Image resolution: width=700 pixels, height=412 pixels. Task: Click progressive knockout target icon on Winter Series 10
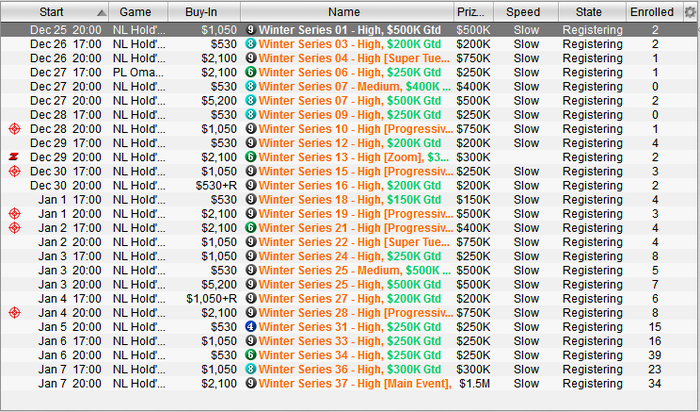click(15, 129)
